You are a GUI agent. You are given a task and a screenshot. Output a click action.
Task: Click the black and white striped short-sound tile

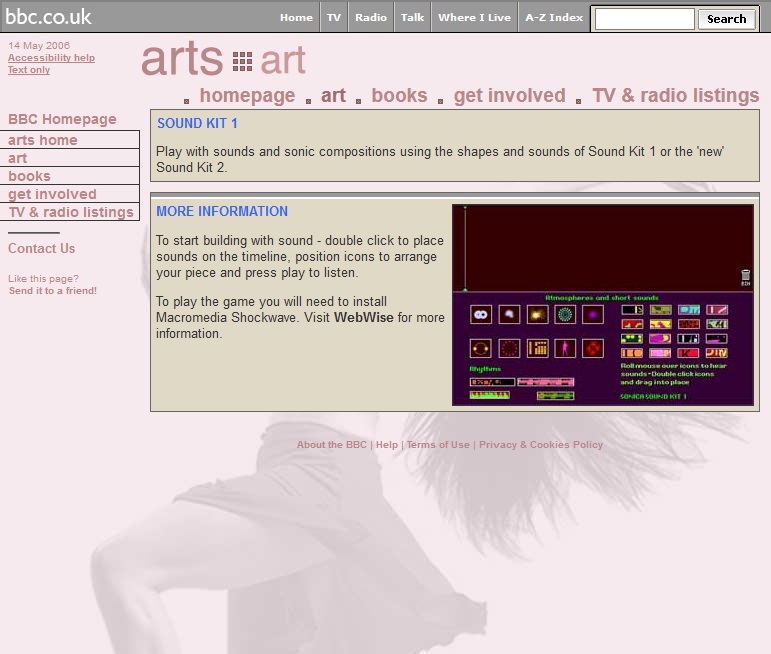pos(688,339)
